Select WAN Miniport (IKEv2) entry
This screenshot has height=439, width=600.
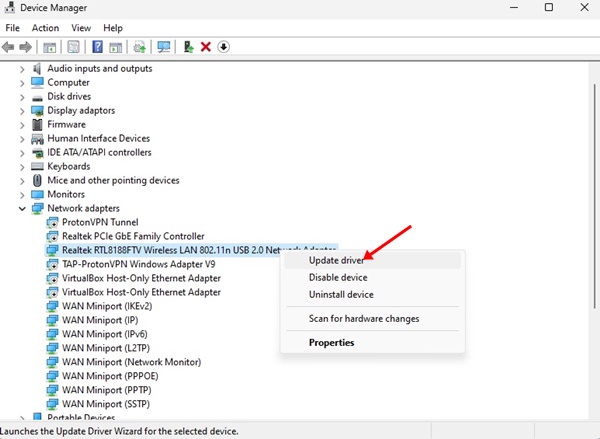[107, 306]
